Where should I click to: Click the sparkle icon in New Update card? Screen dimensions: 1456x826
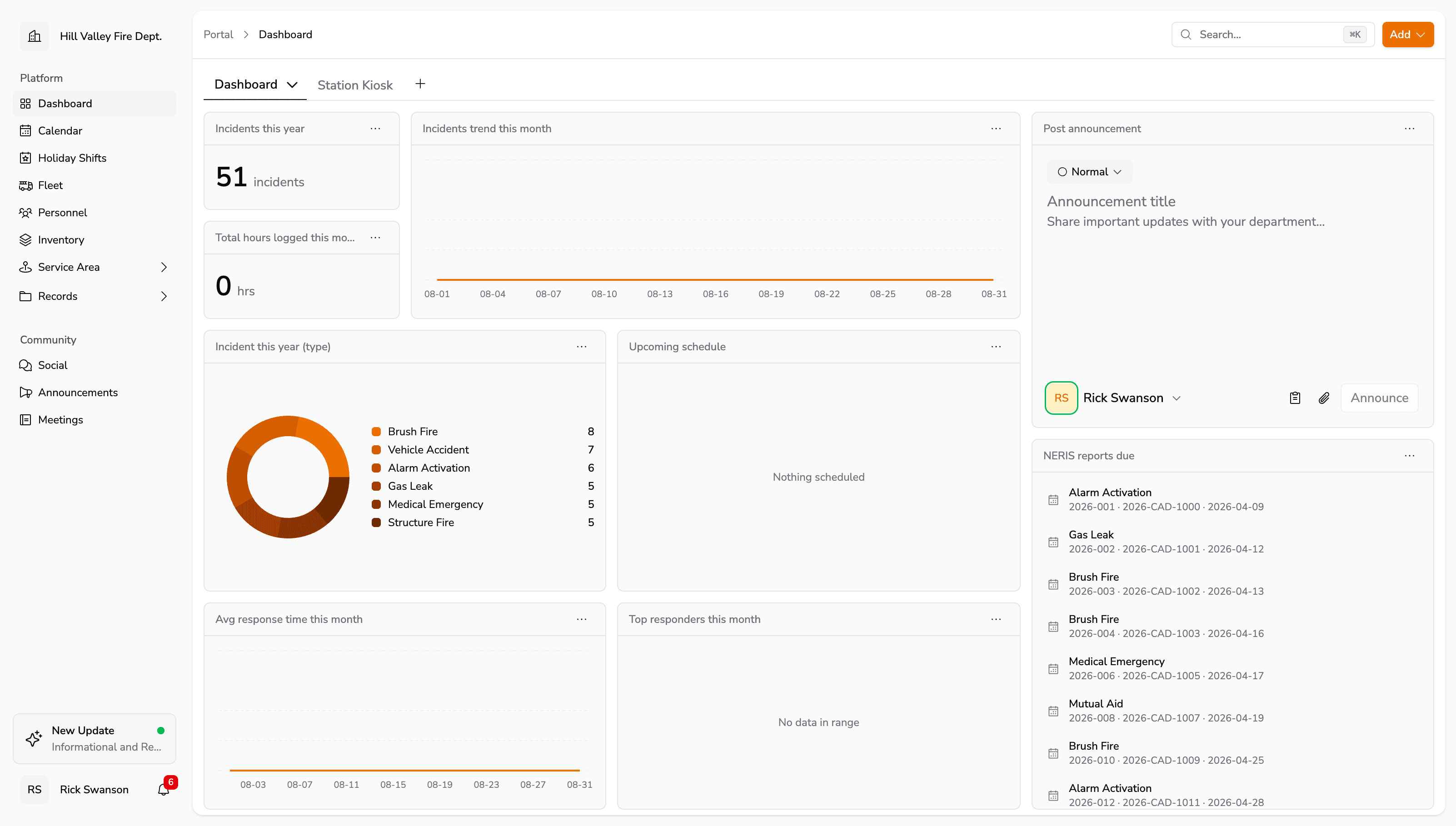(x=34, y=738)
